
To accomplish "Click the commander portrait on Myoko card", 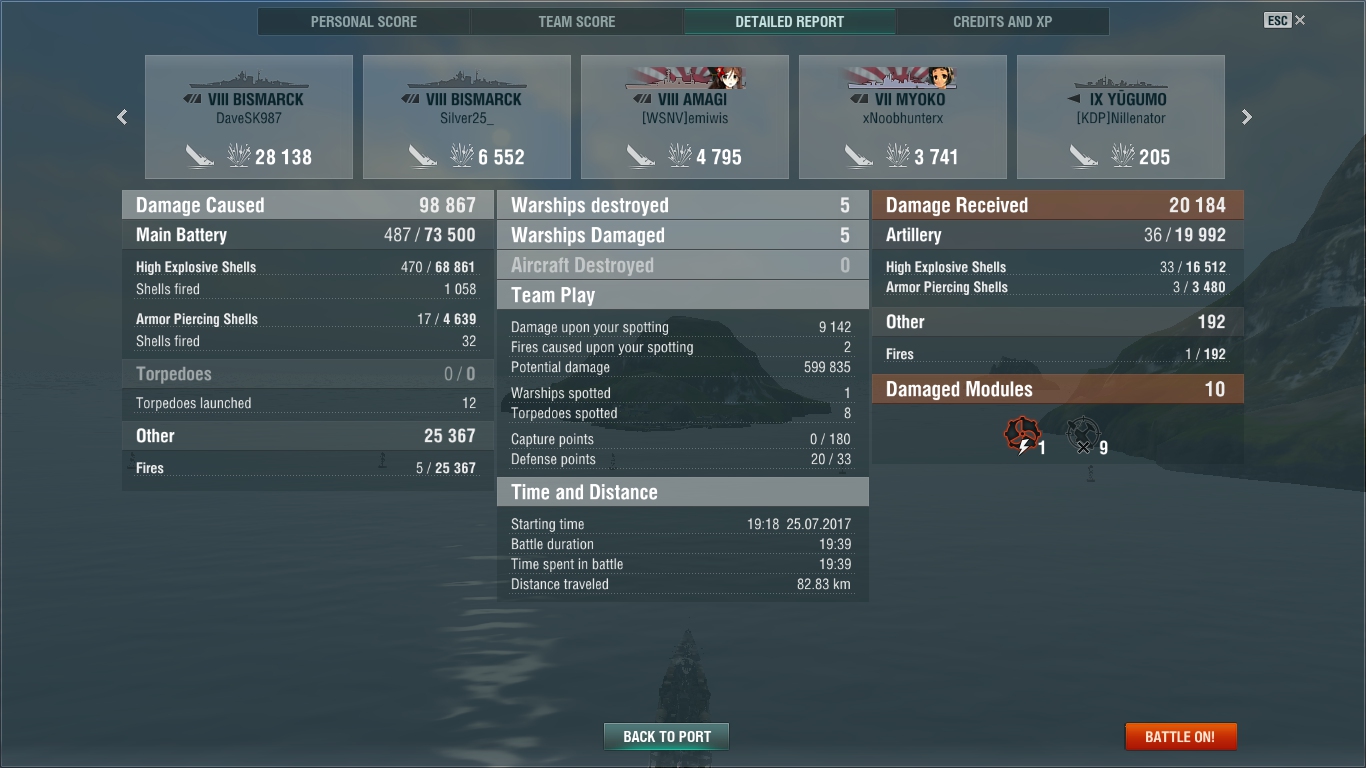I will pyautogui.click(x=939, y=77).
